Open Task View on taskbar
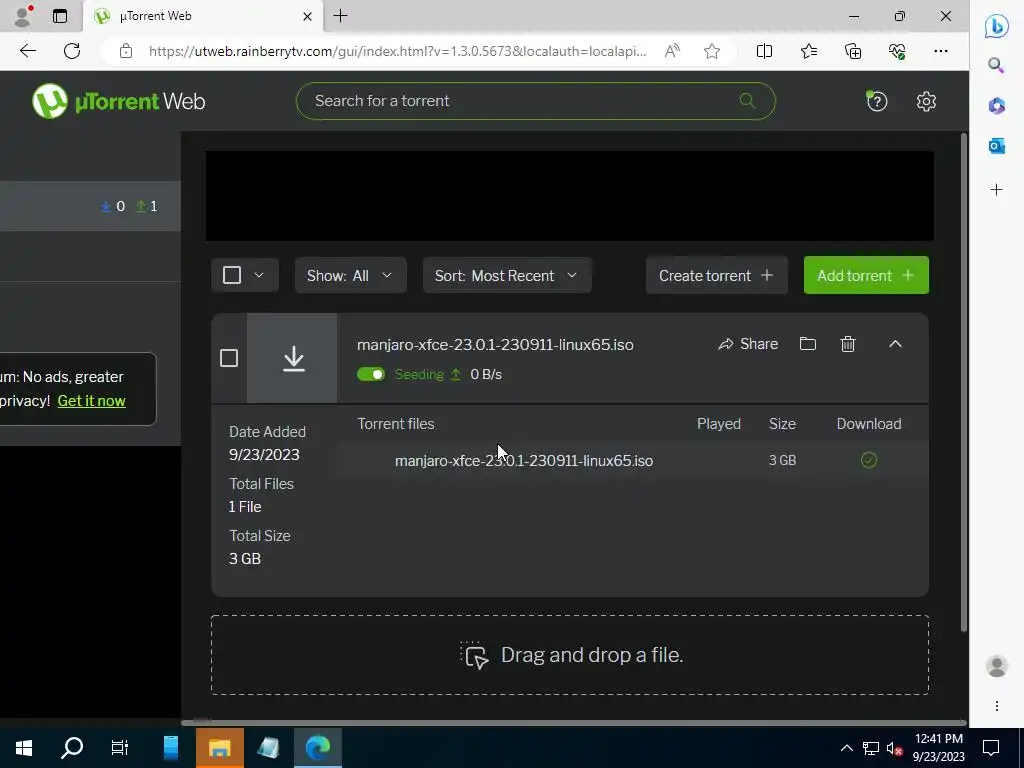 (120, 748)
